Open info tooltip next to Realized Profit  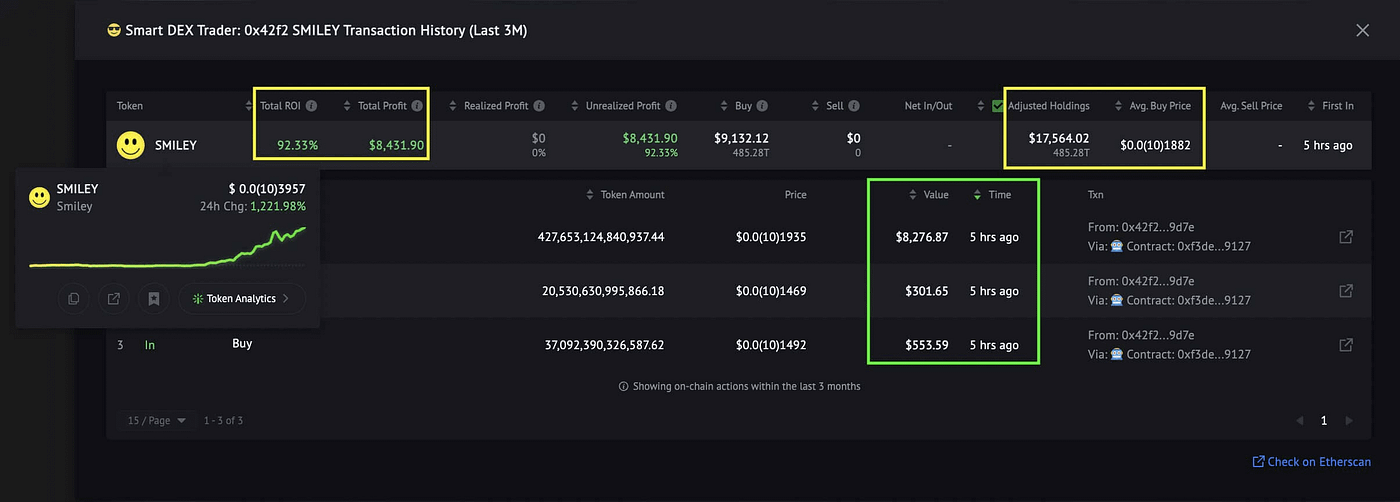[539, 106]
